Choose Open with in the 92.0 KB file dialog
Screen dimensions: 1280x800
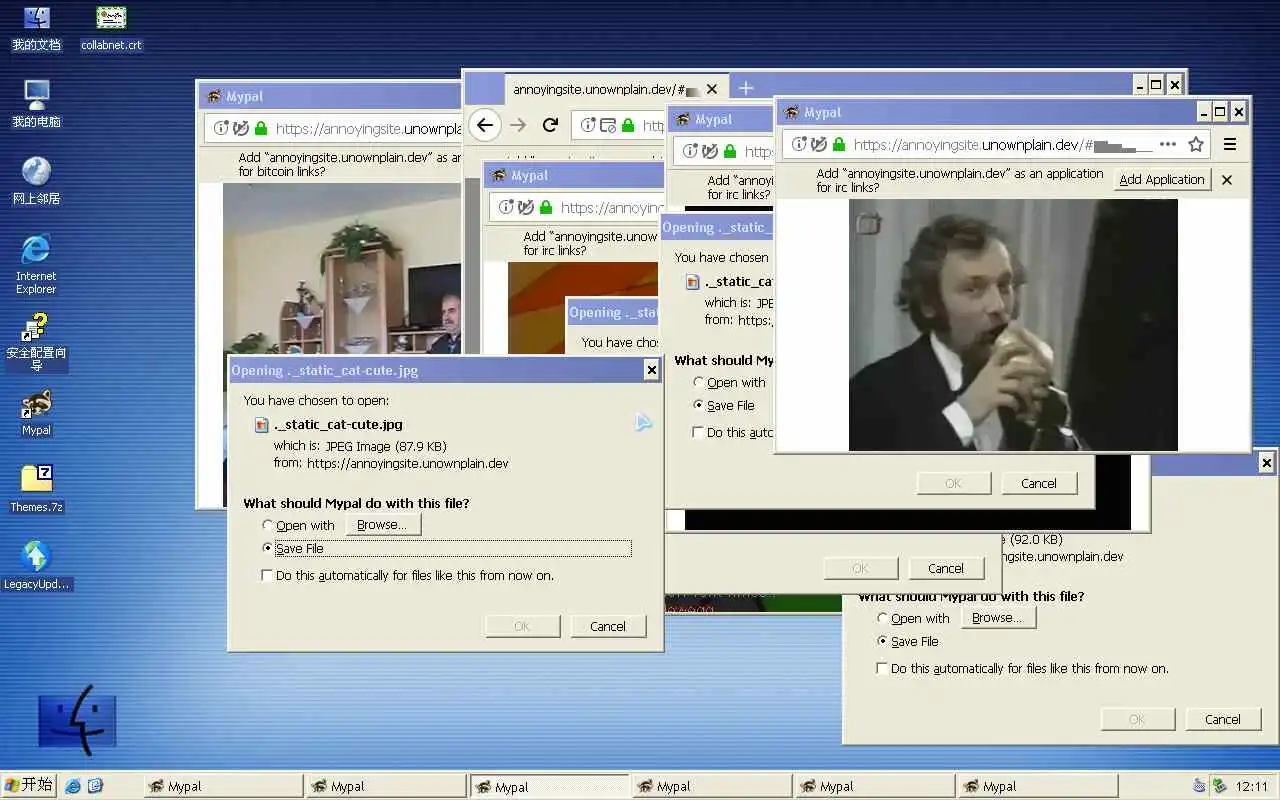913,618
